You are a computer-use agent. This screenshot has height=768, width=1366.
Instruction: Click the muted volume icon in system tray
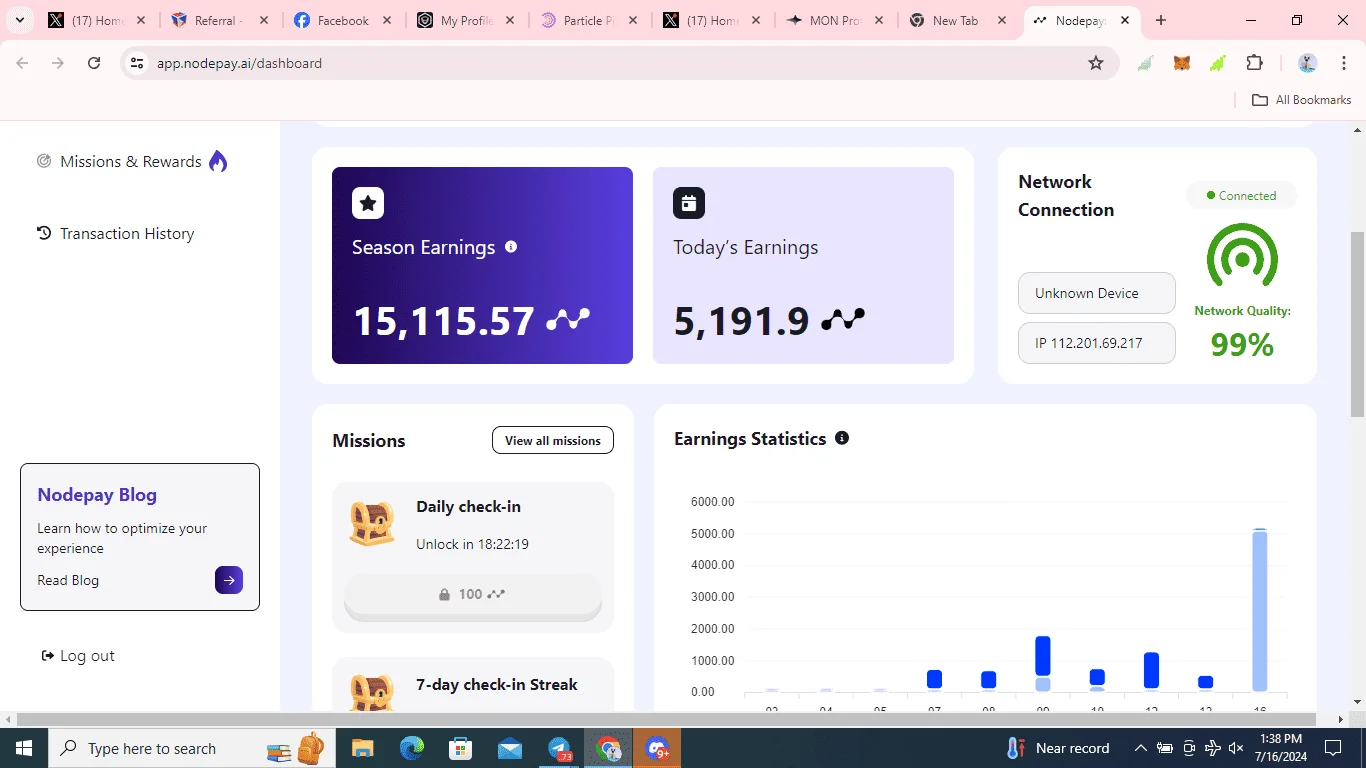1236,748
